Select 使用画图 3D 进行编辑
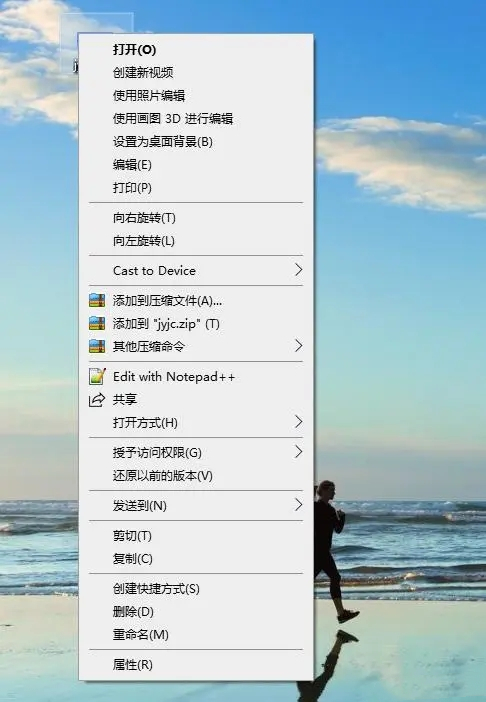 click(x=173, y=119)
